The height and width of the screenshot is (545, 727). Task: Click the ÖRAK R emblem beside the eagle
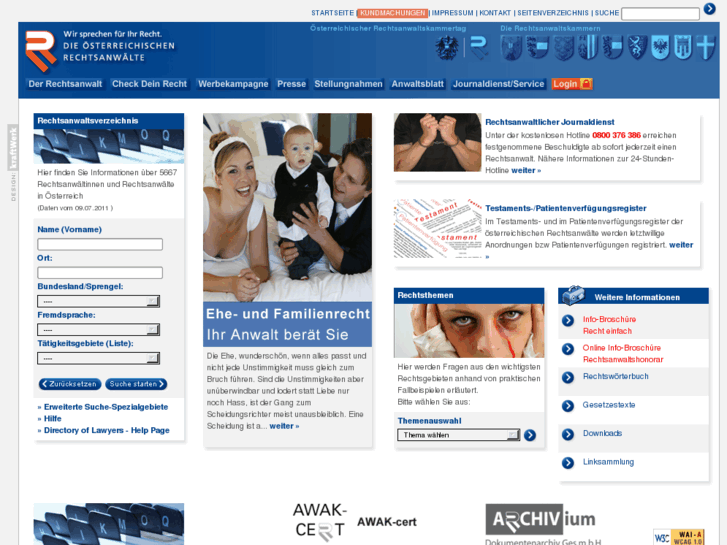tap(479, 48)
